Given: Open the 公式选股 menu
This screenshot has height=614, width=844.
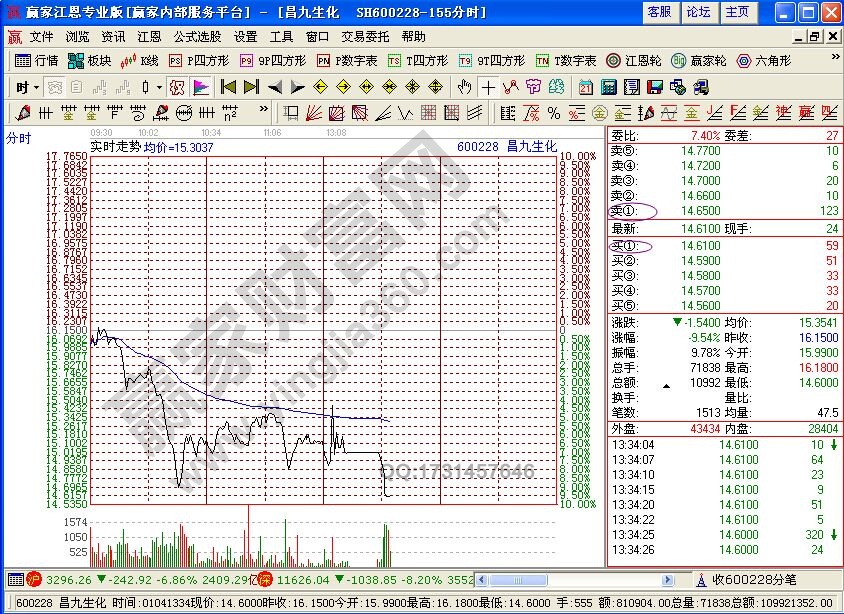Looking at the screenshot, I should [x=197, y=36].
